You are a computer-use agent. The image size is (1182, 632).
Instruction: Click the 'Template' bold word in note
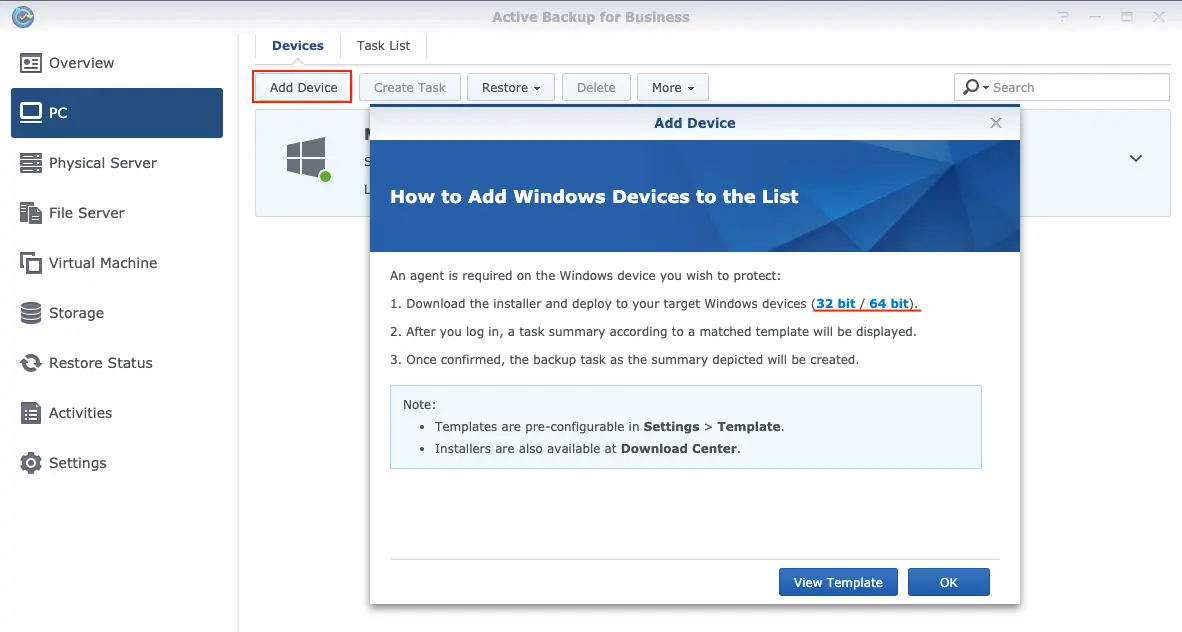pyautogui.click(x=749, y=427)
